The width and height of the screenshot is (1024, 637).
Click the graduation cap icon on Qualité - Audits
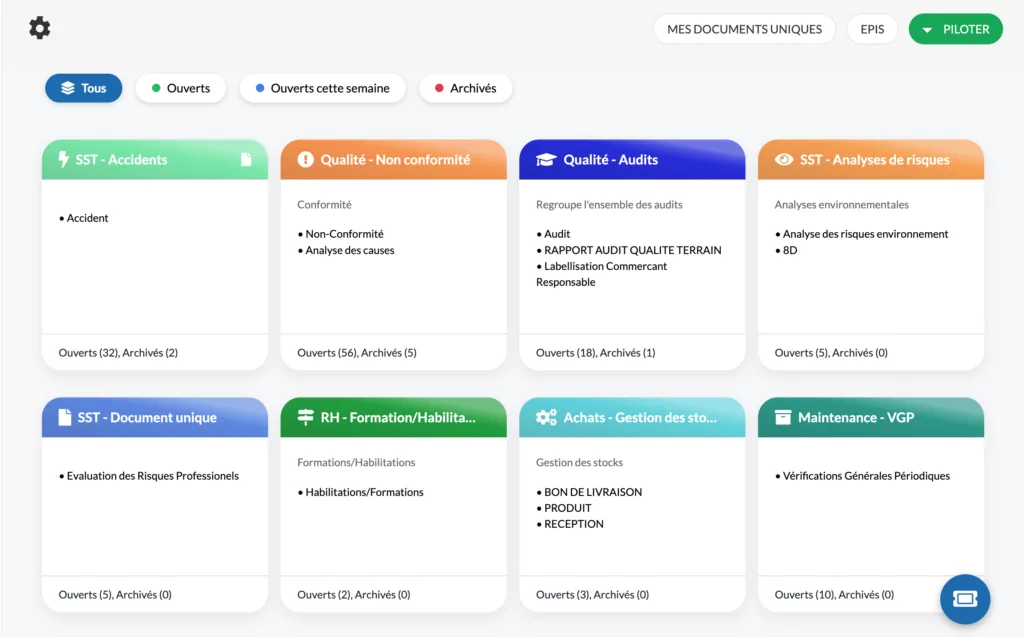point(545,160)
